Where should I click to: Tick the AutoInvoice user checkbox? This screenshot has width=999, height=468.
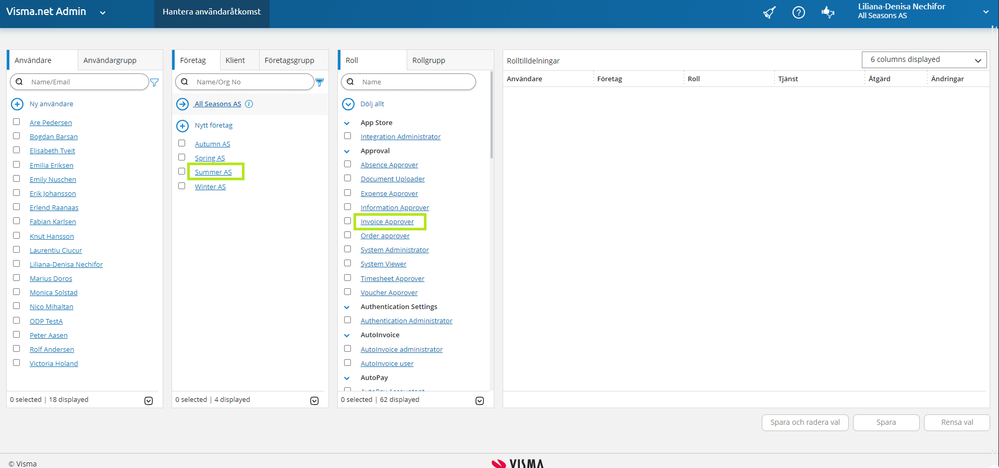click(347, 363)
